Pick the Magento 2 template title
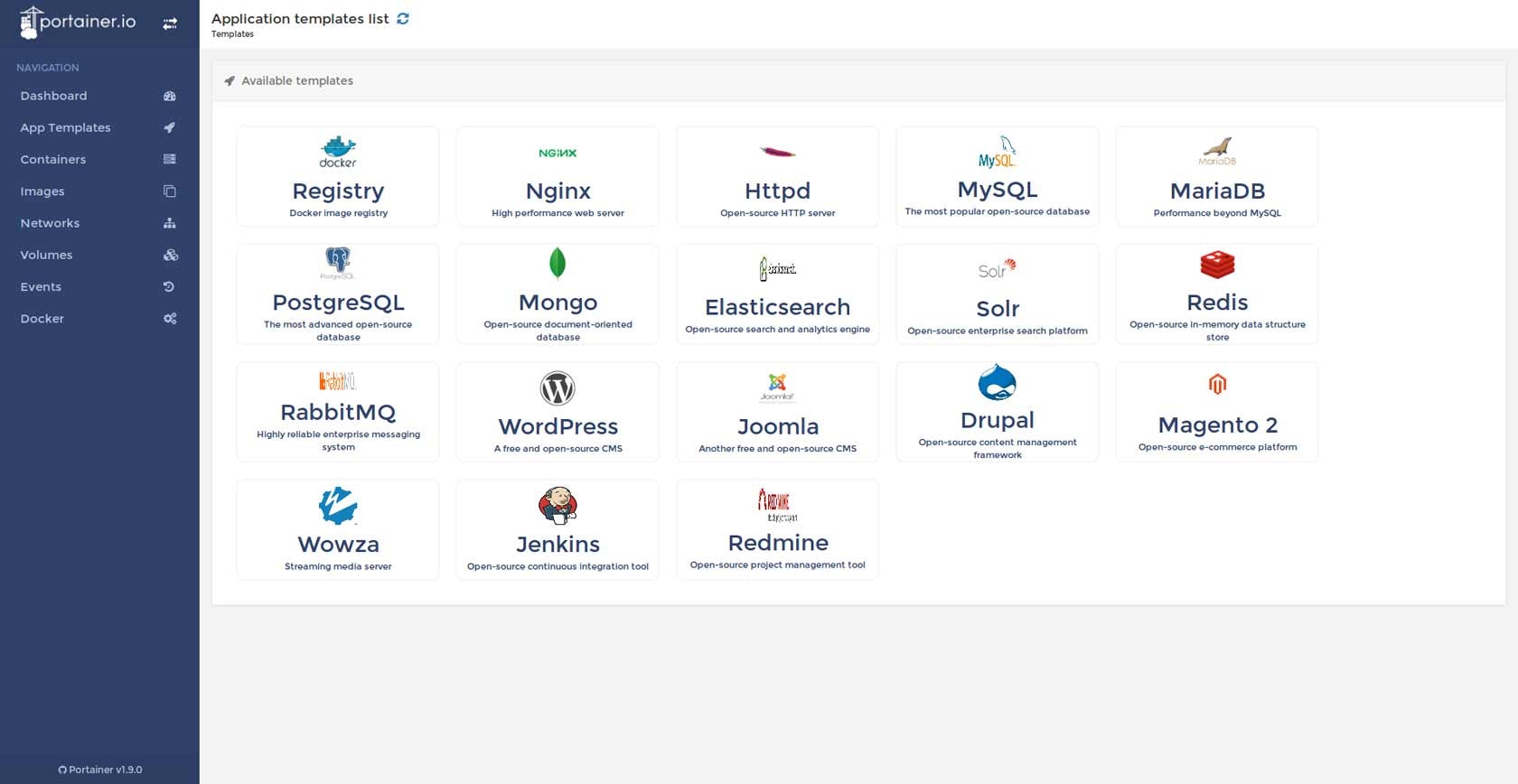1518x784 pixels. pos(1217,425)
